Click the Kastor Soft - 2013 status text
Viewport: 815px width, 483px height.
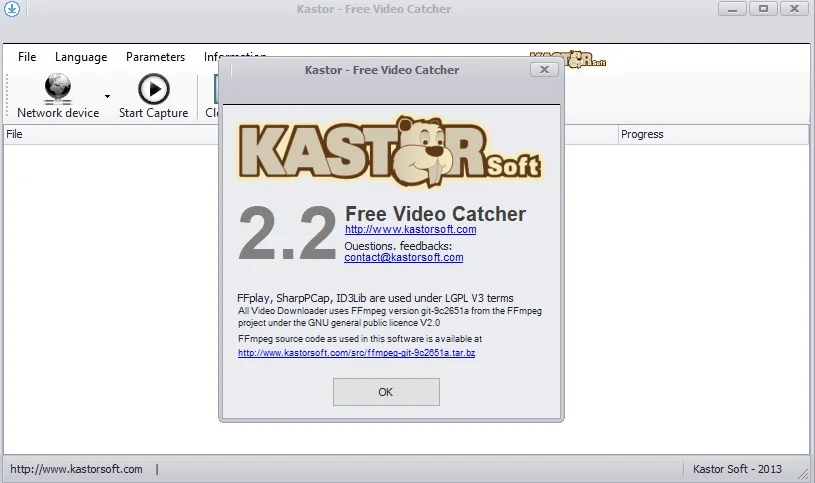click(737, 469)
